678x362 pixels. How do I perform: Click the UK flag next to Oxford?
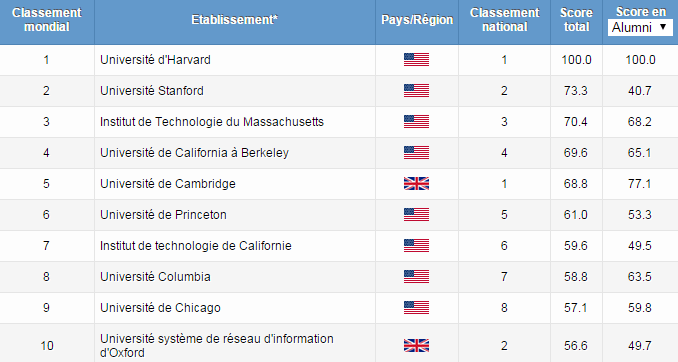[416, 346]
